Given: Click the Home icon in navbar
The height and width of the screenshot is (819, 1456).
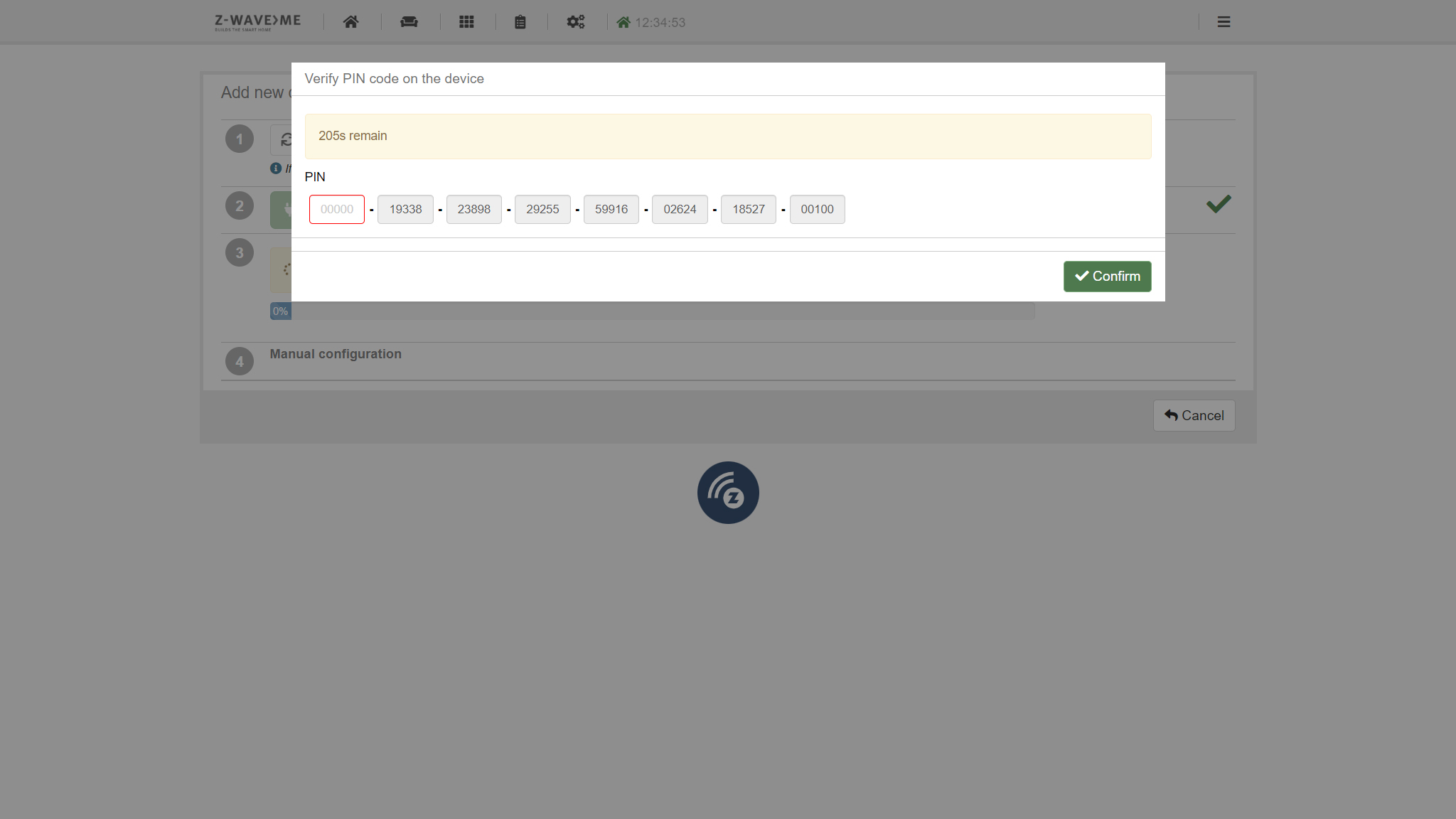Looking at the screenshot, I should coord(350,22).
